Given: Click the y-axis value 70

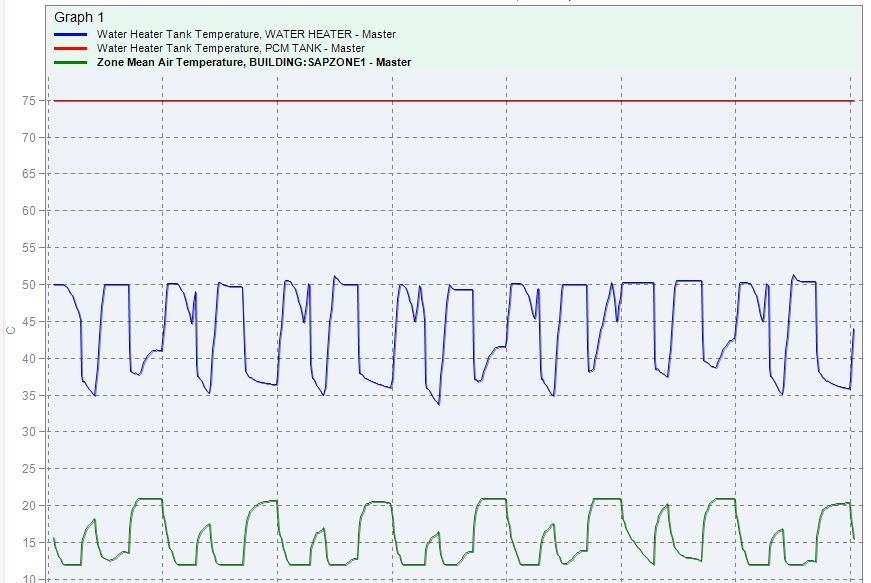Looking at the screenshot, I should [x=29, y=137].
